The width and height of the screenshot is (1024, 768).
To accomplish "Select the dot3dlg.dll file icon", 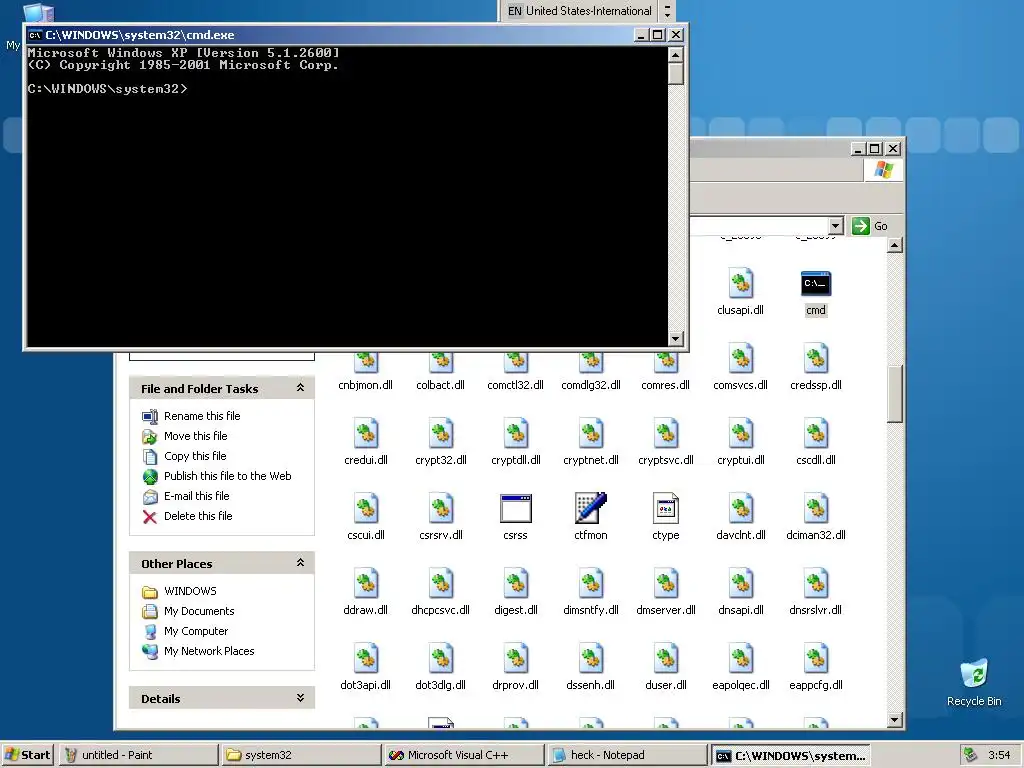I will coord(441,659).
